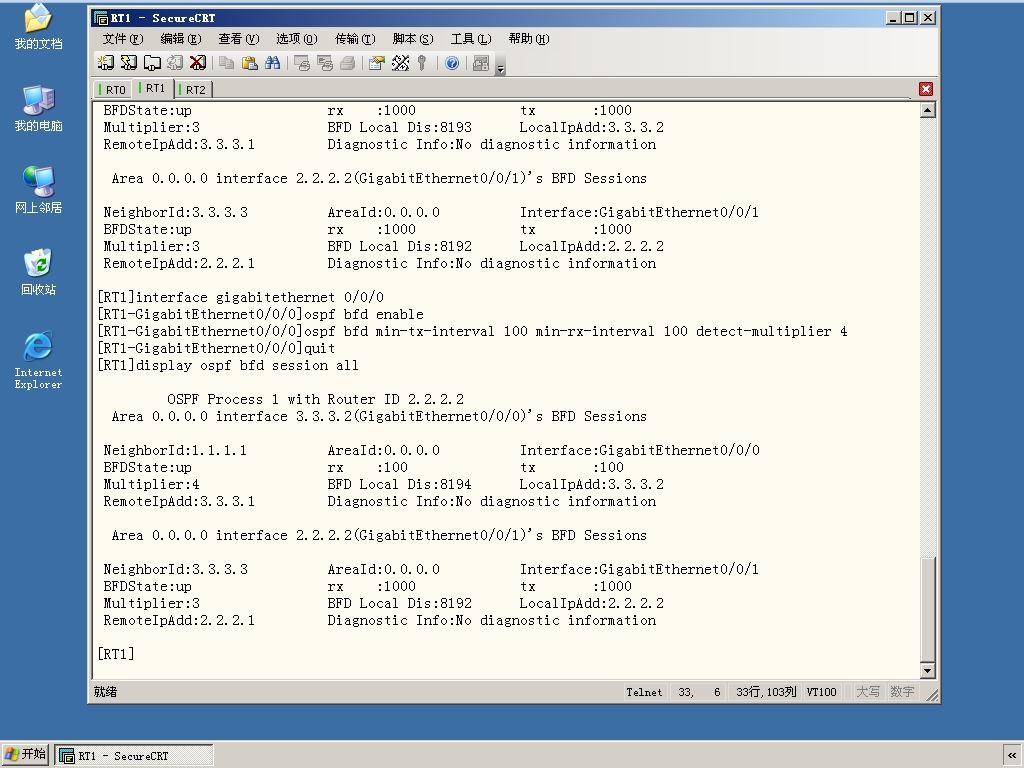Click the Disconnect red X icon

(x=198, y=63)
